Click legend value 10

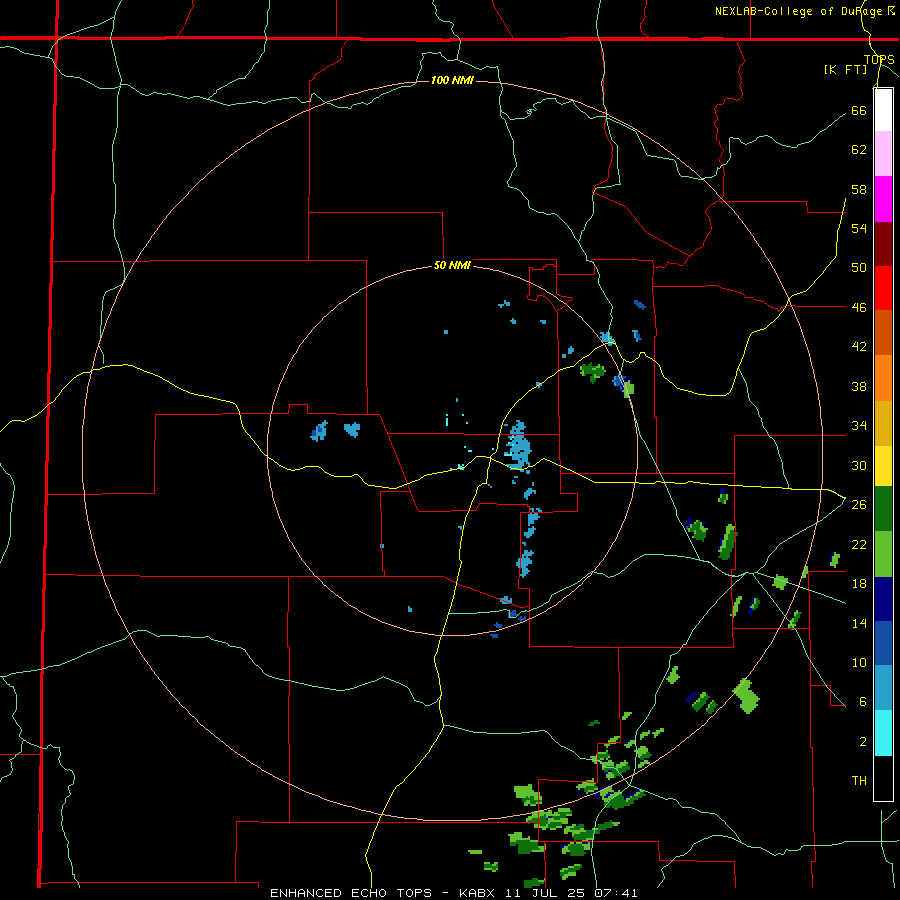tap(859, 662)
